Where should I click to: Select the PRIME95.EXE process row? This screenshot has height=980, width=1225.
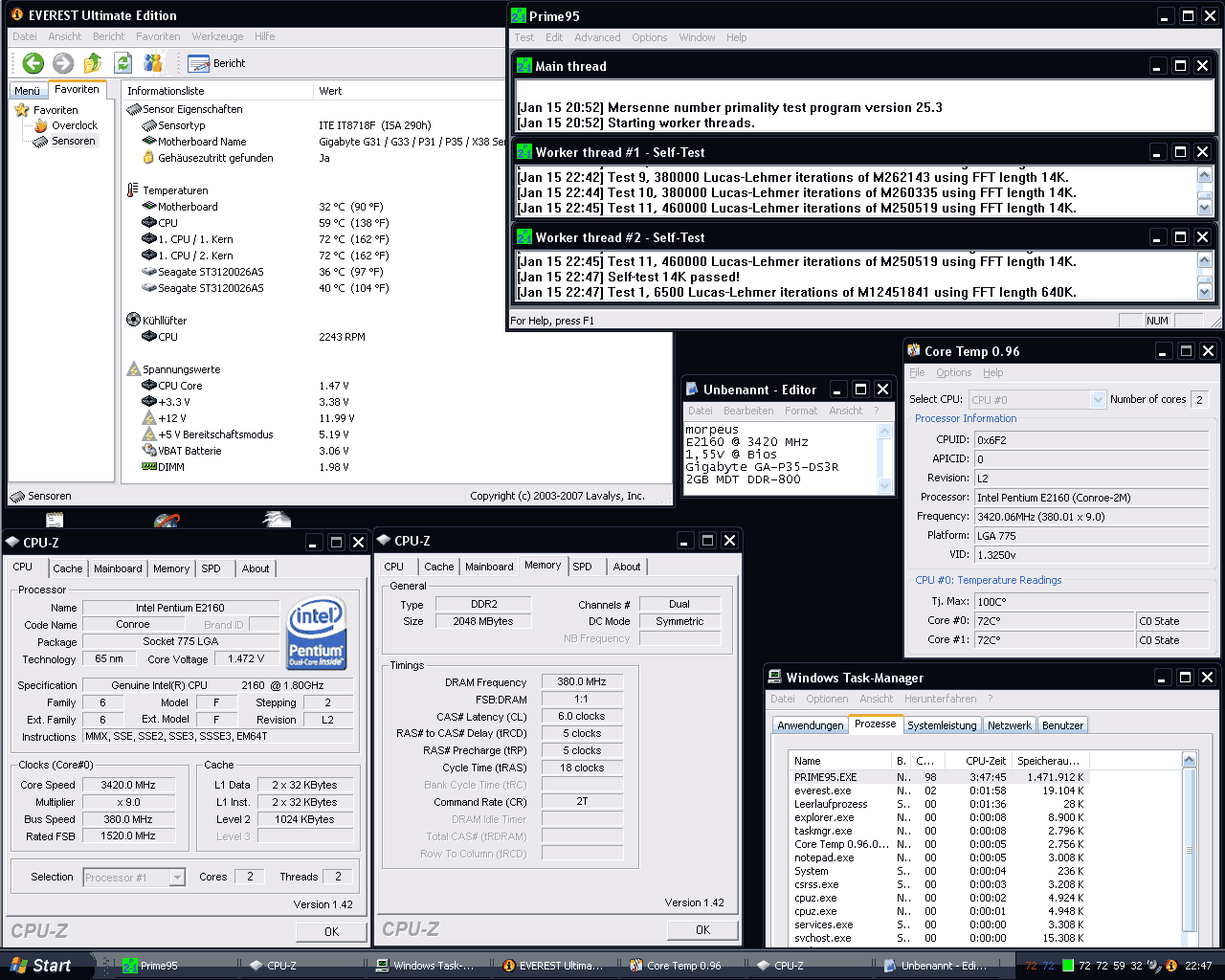pos(939,777)
